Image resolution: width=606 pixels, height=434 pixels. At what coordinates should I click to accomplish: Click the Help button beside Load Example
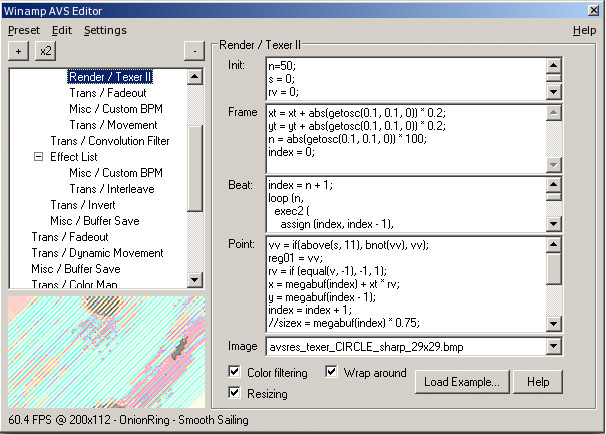click(x=538, y=382)
